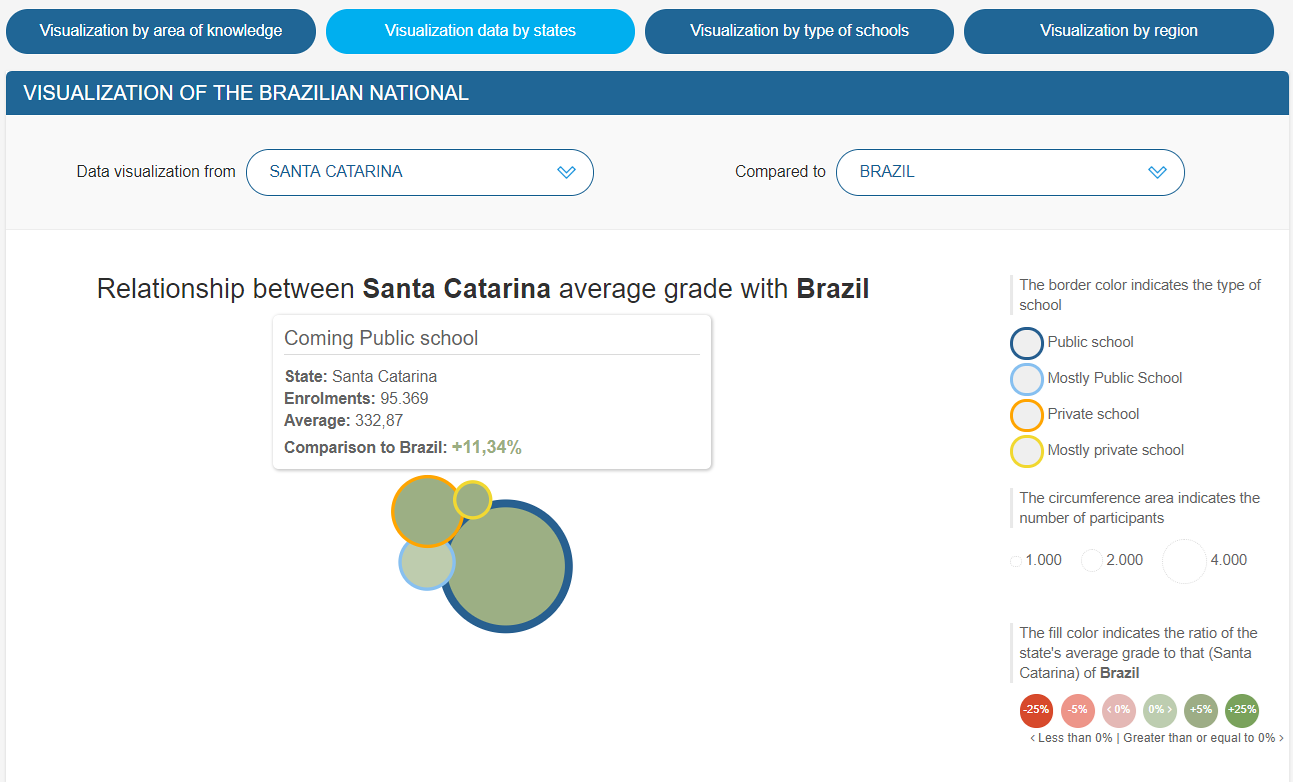This screenshot has width=1293, height=782.
Task: Click the Mostly Public School legend circle
Action: [1027, 379]
